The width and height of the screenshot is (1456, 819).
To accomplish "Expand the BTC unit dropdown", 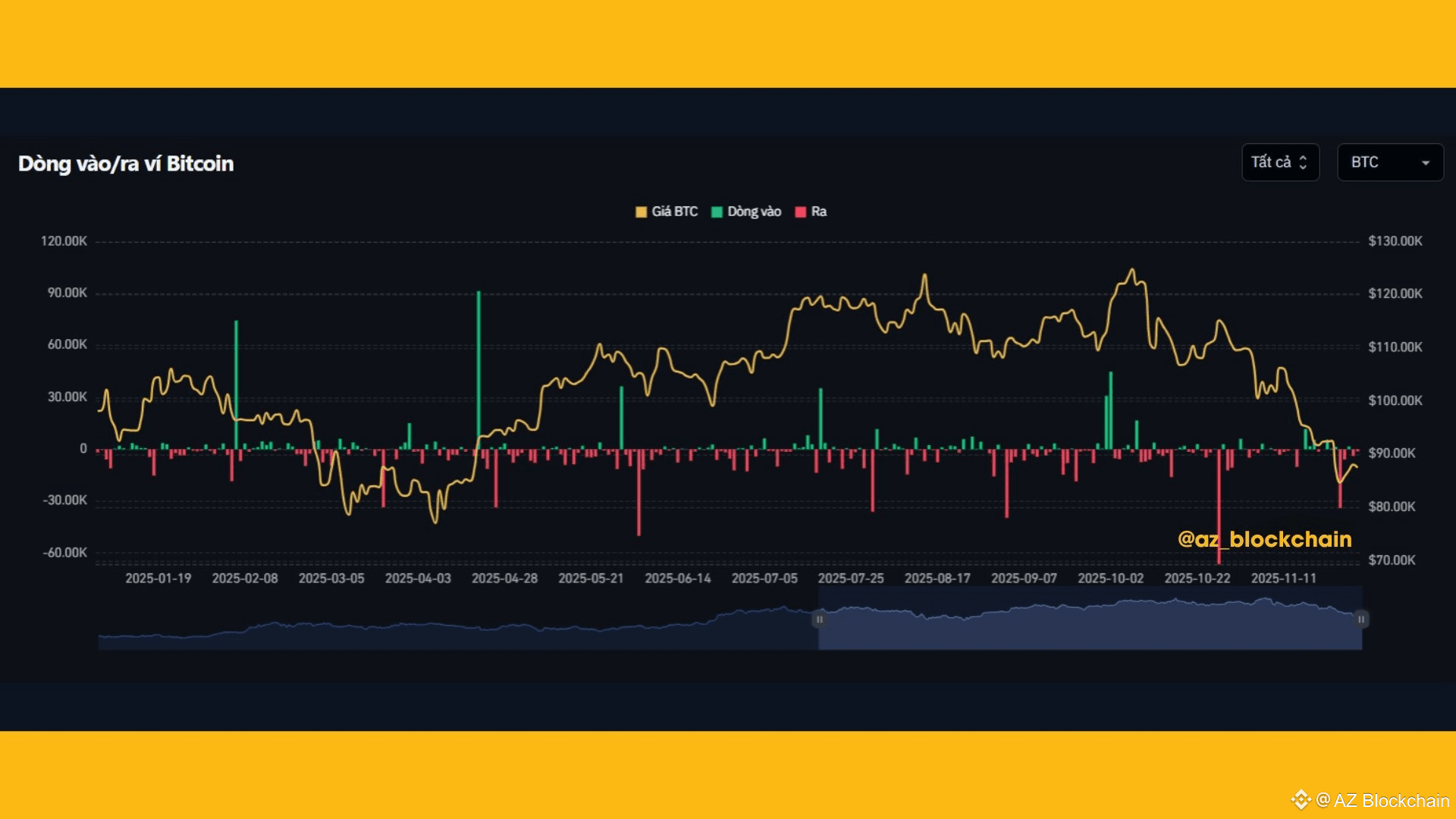I will [x=1389, y=162].
